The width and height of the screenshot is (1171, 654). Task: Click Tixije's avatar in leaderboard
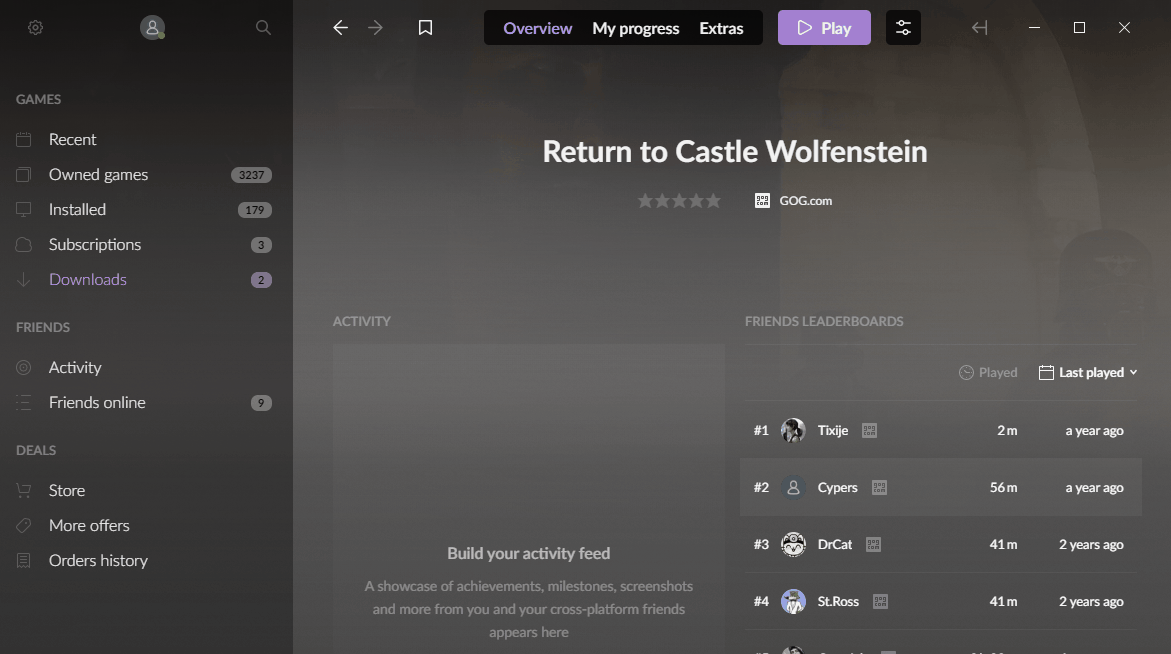[793, 431]
